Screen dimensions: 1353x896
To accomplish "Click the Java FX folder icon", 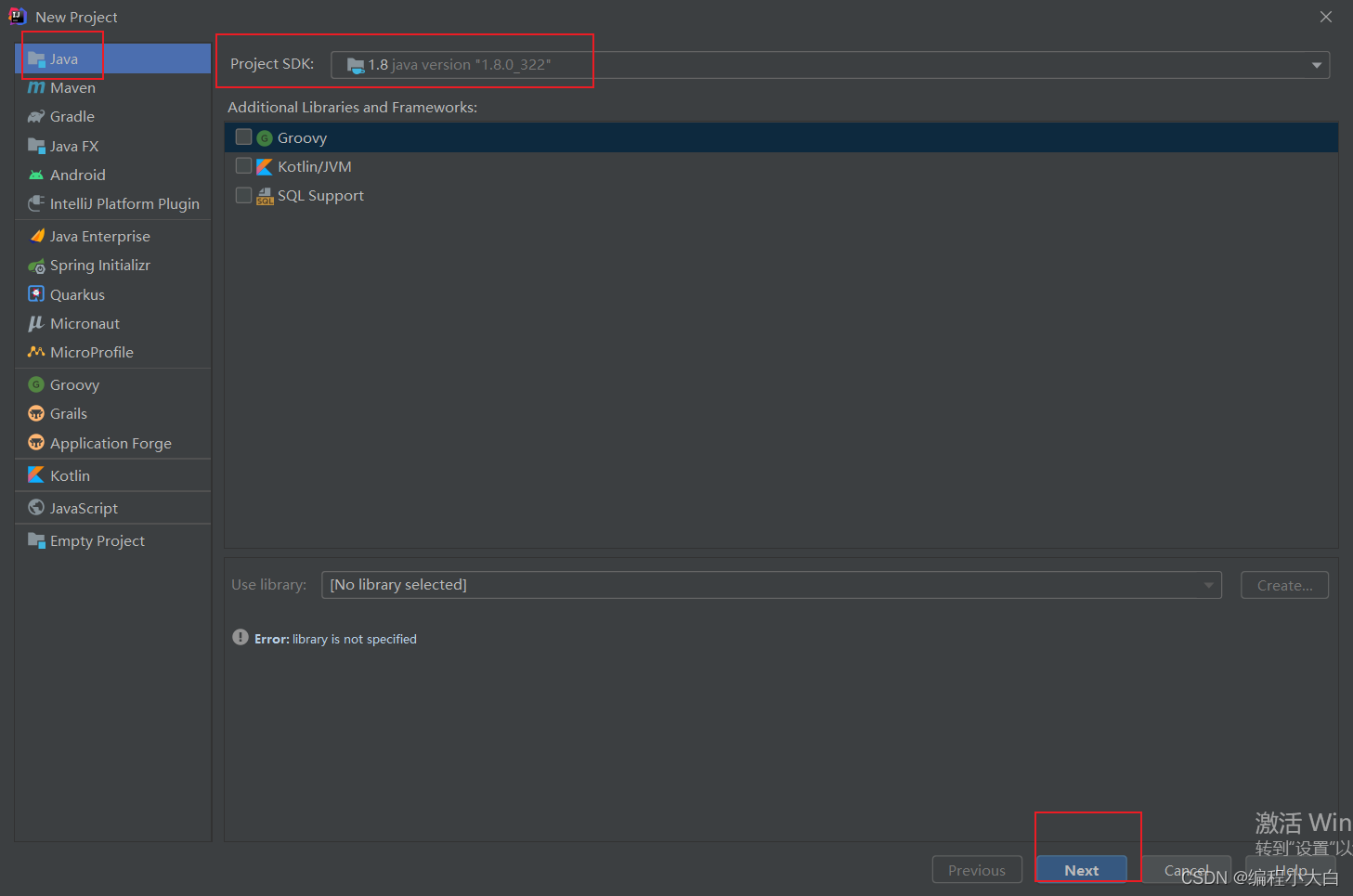I will (36, 146).
